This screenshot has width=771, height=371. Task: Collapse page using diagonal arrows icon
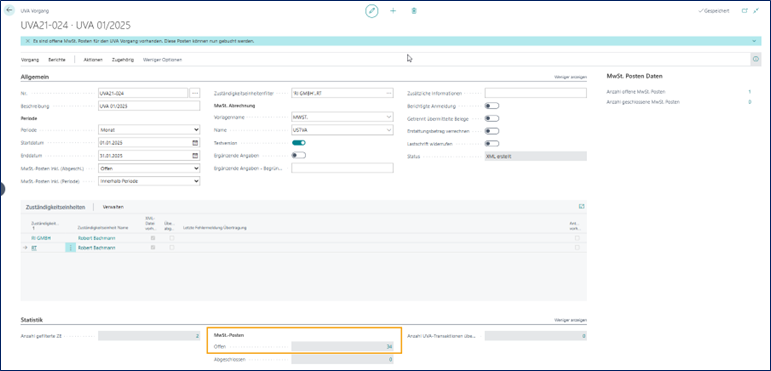(x=756, y=10)
